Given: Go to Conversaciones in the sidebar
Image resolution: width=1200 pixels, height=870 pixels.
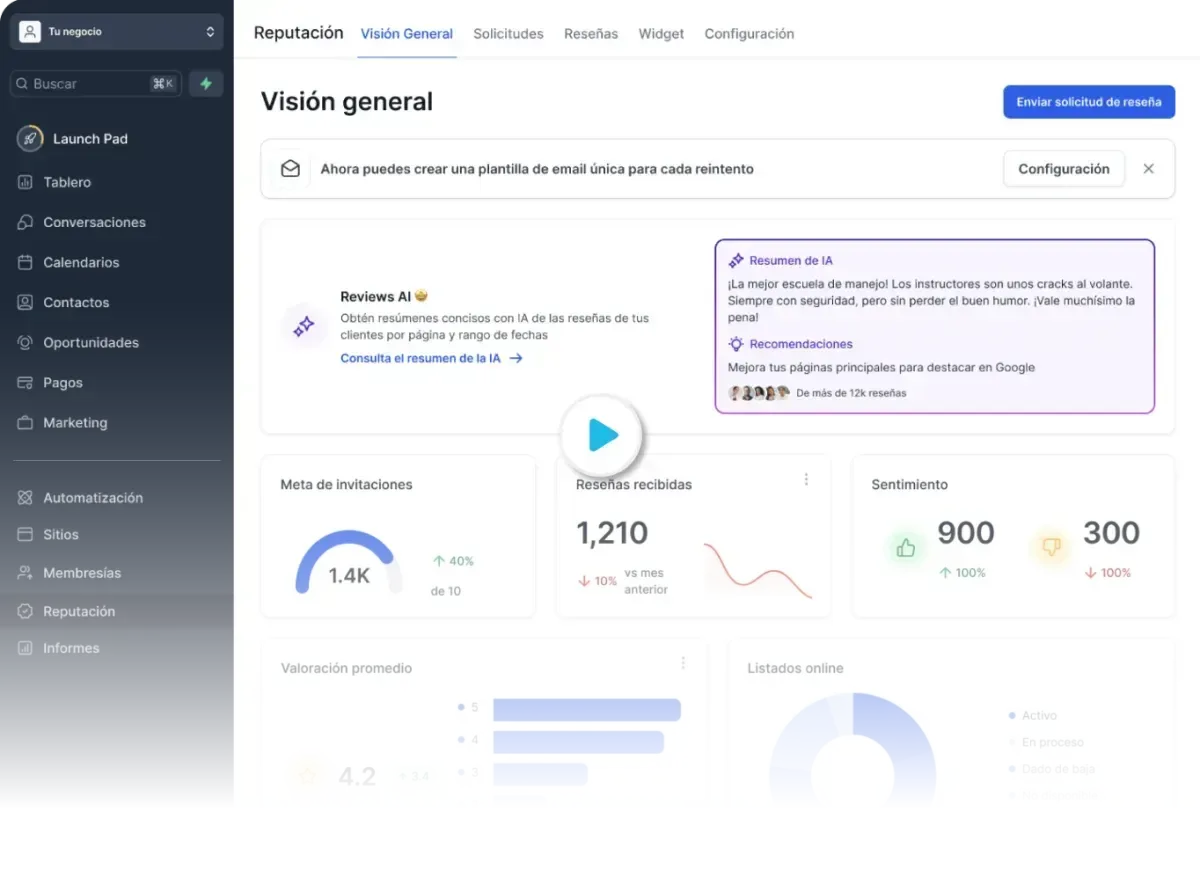Looking at the screenshot, I should (94, 222).
